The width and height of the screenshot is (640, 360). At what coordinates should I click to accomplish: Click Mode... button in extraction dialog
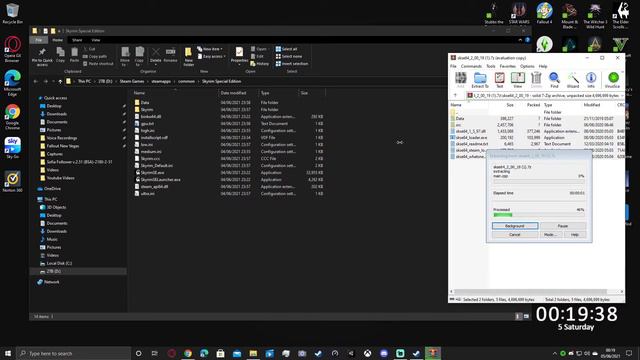[x=550, y=235]
